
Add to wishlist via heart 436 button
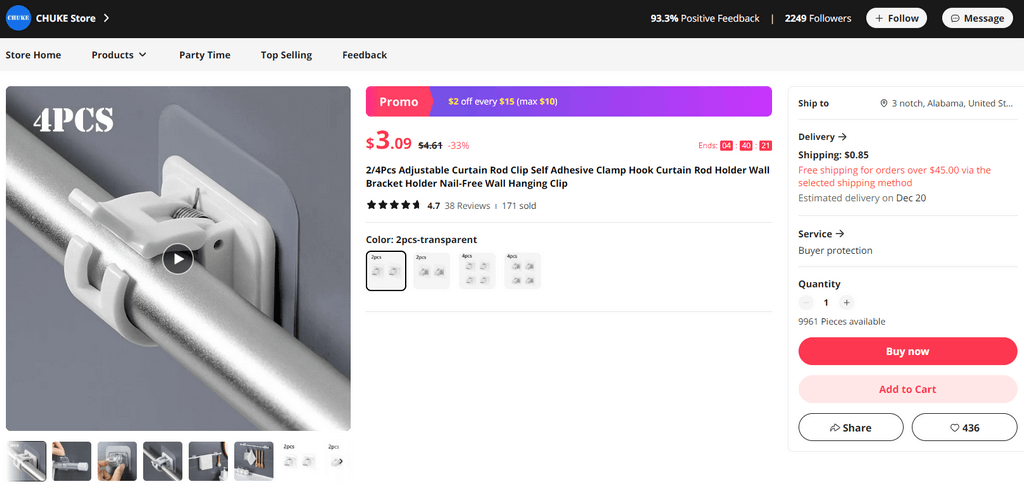pyautogui.click(x=964, y=427)
